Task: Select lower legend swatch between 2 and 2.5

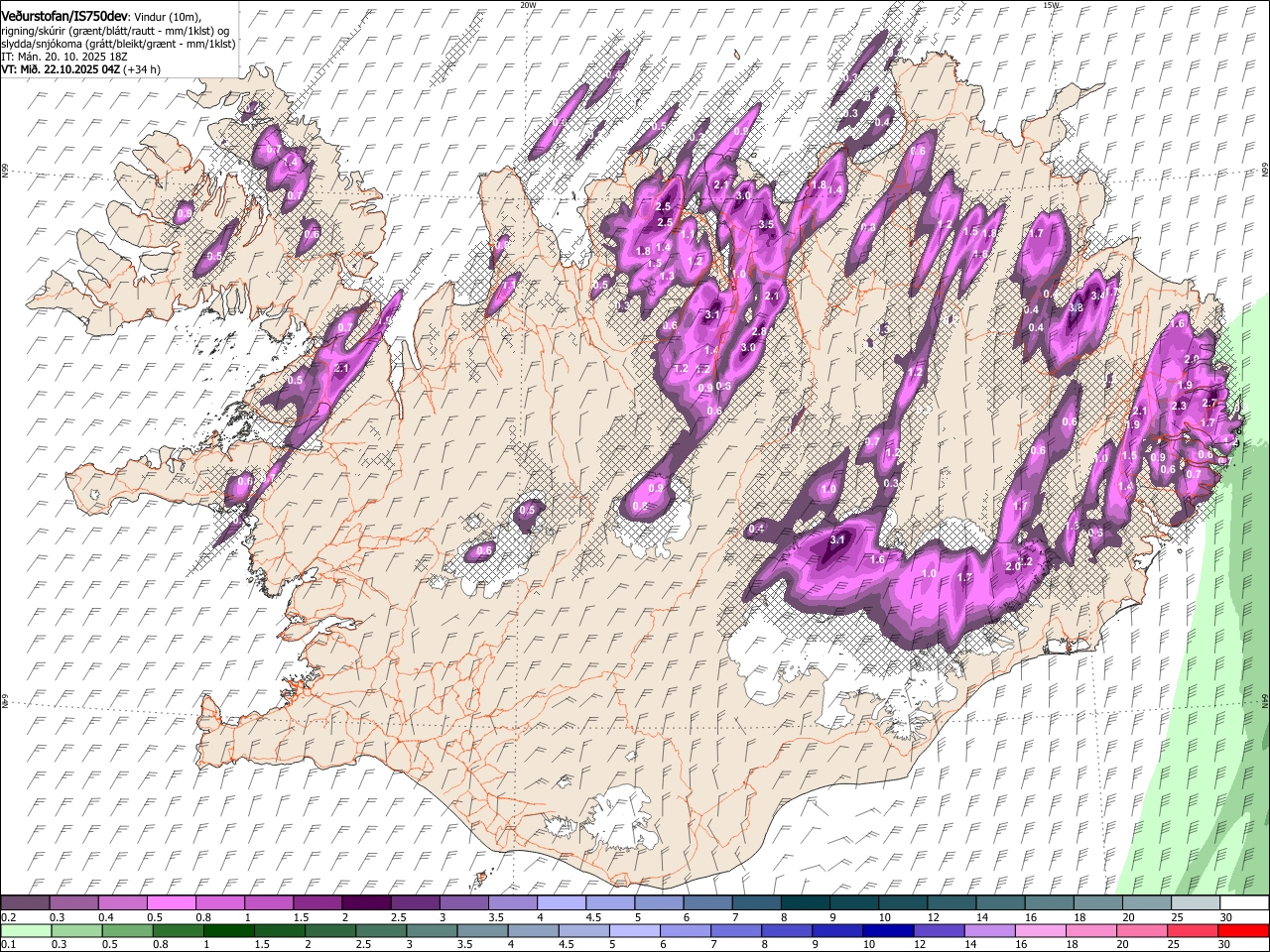Action: point(330,931)
